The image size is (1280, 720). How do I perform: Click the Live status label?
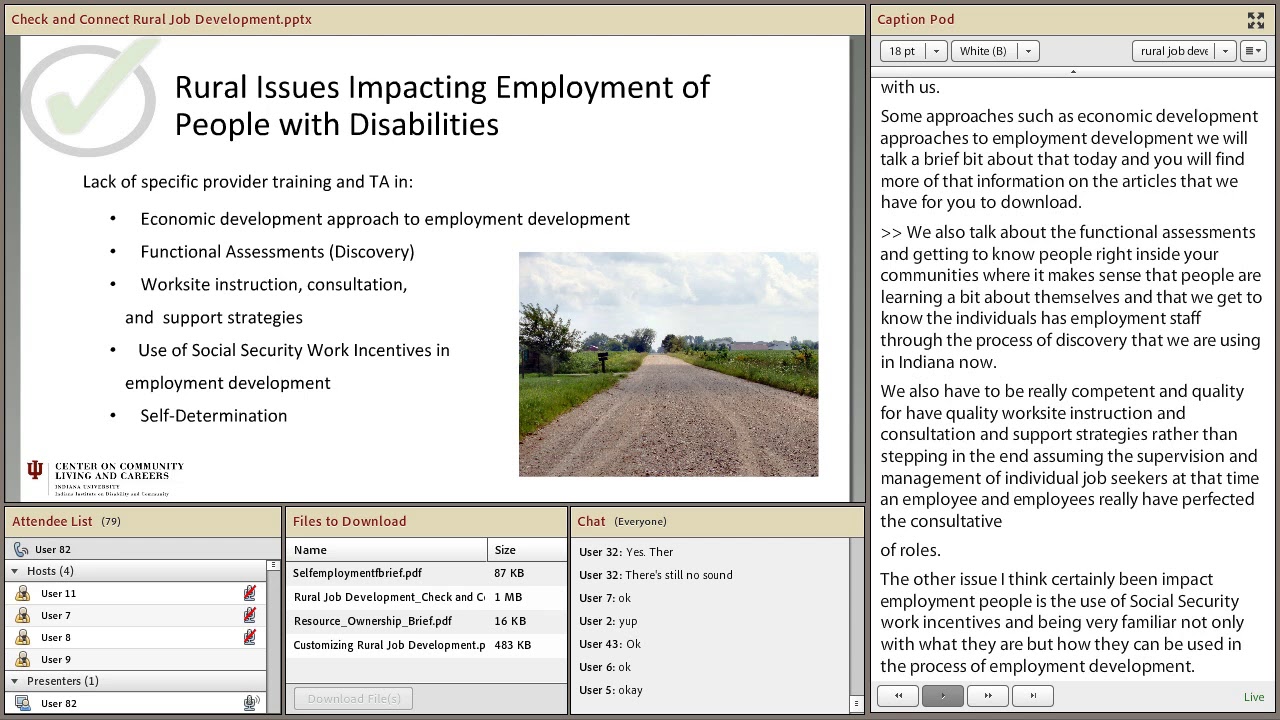coord(1254,697)
